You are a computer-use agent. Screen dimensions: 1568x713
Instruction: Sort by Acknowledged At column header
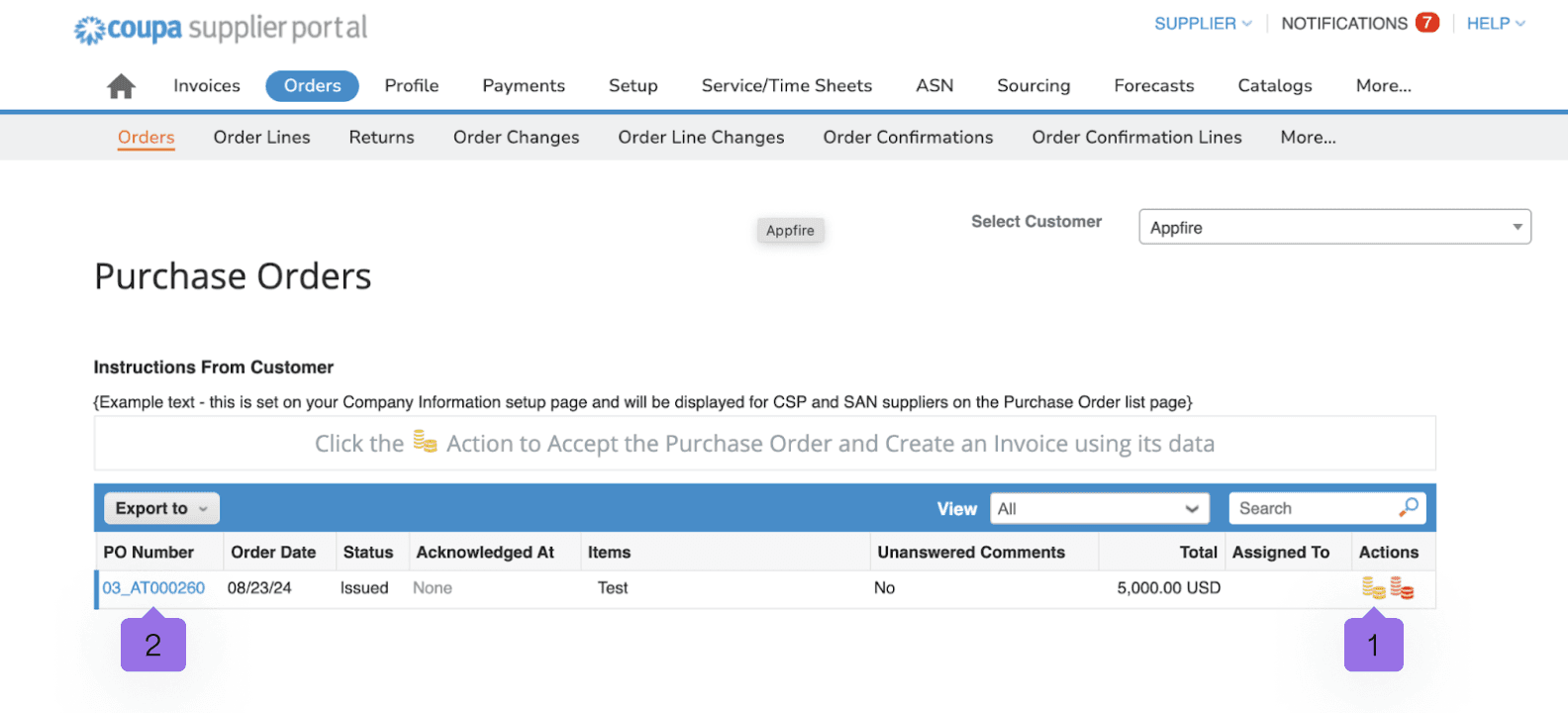[x=485, y=553]
